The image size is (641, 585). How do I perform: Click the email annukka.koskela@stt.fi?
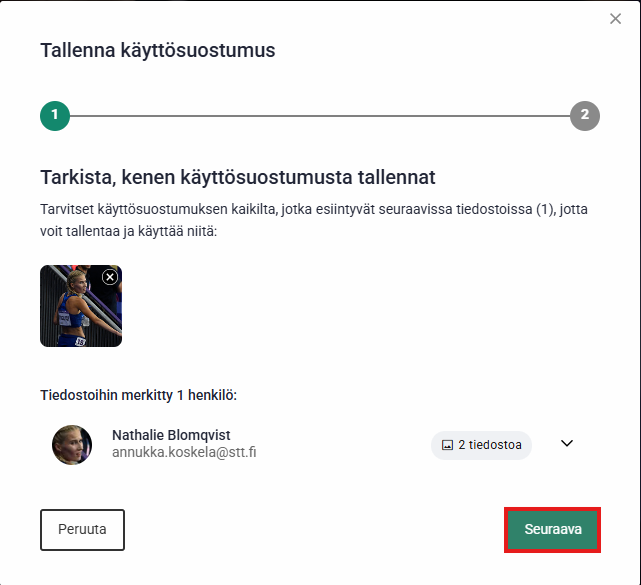click(184, 453)
